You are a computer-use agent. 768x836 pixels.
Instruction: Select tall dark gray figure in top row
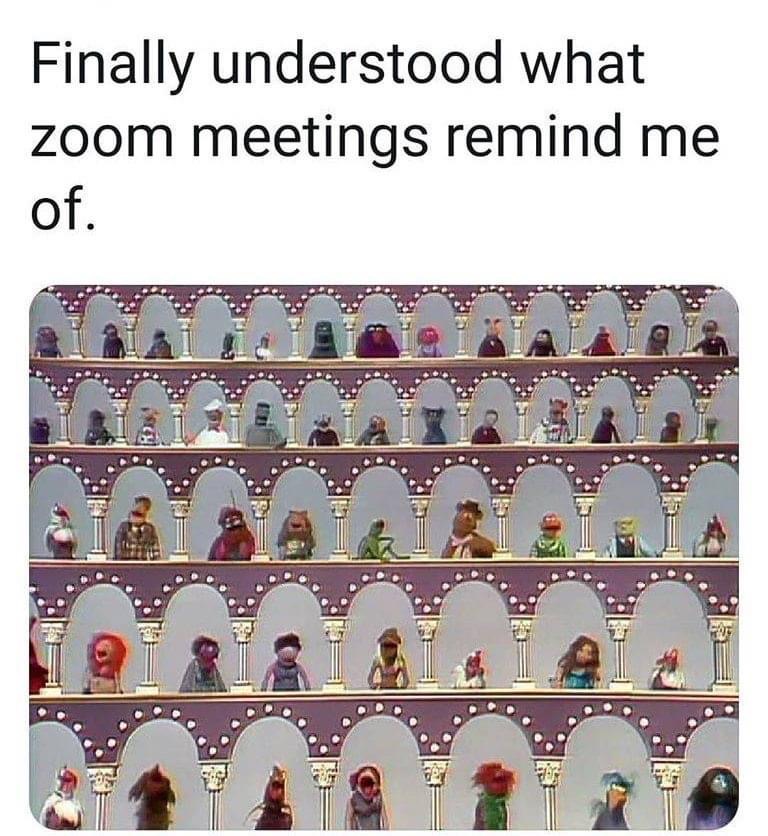[x=323, y=339]
